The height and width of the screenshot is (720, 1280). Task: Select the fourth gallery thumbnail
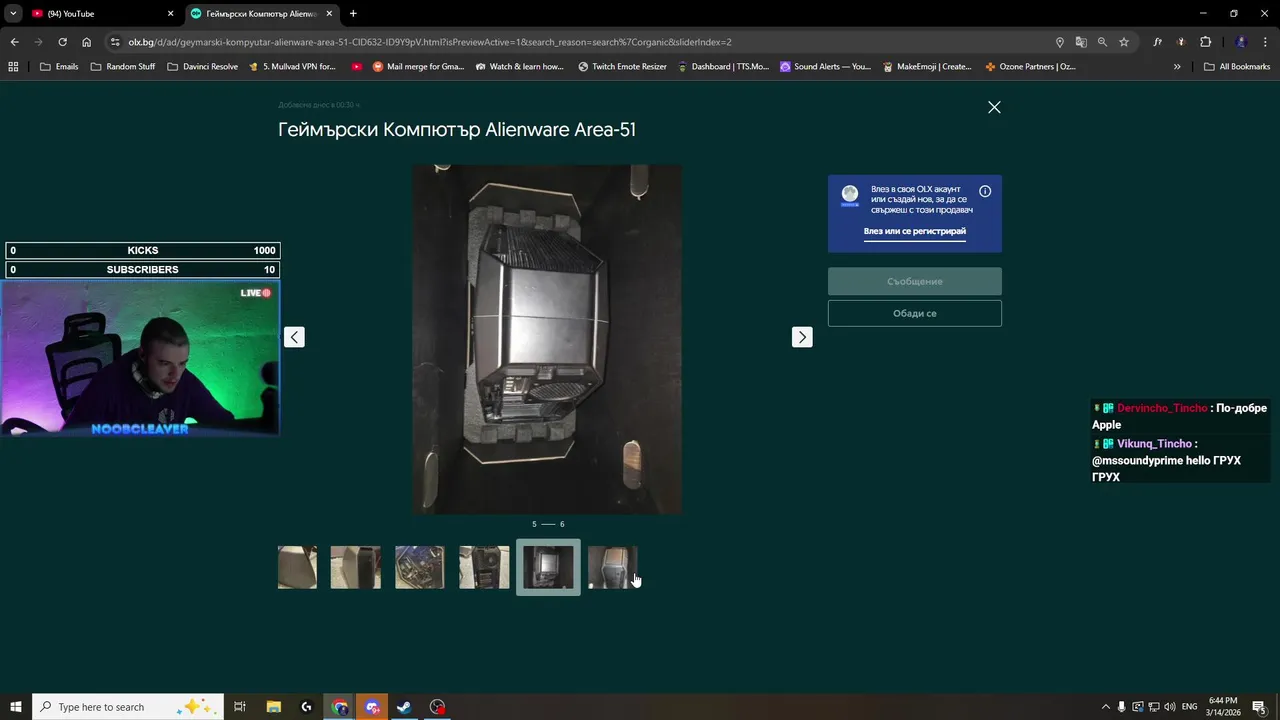(484, 567)
